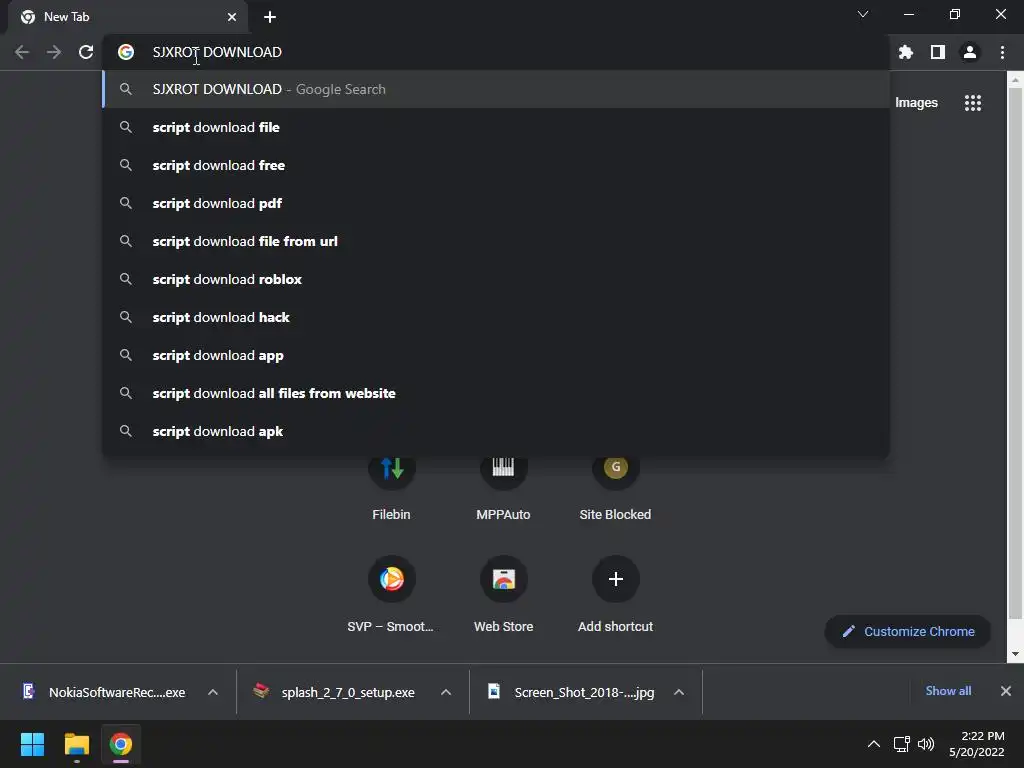This screenshot has width=1024, height=768.
Task: Click Show all downloads link
Action: tap(948, 691)
